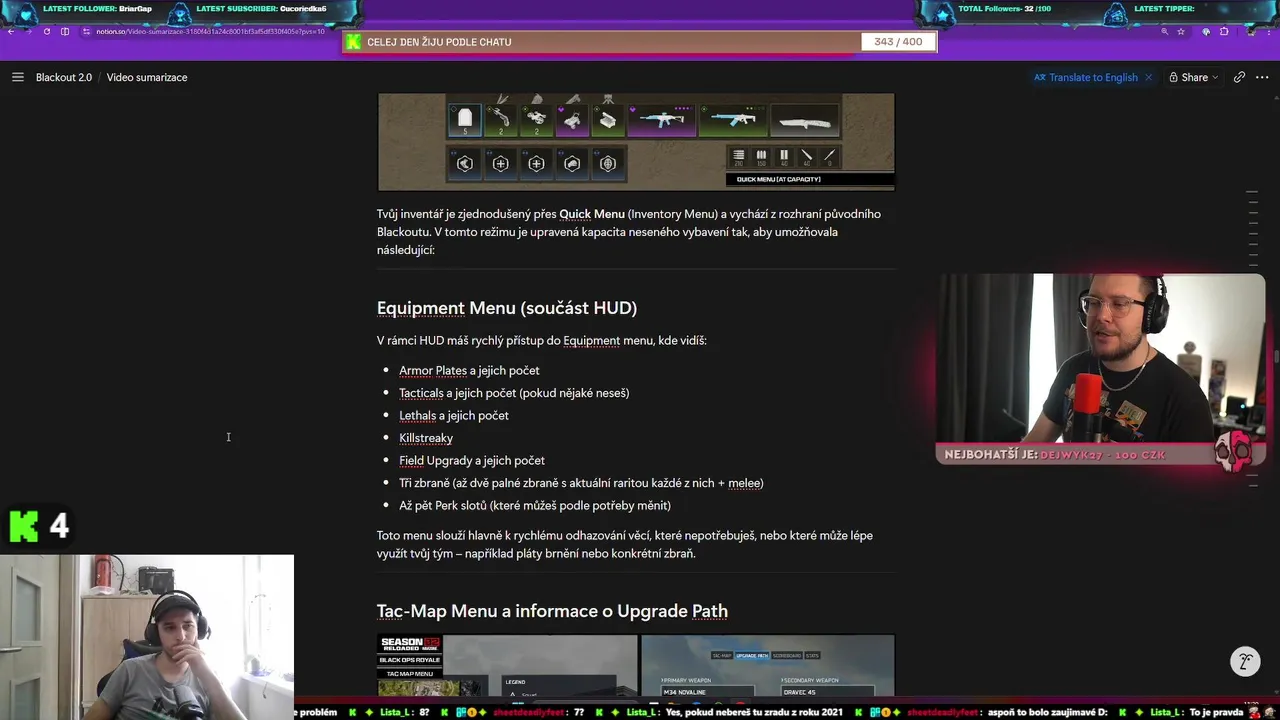Click bullet Až pět Perk slotů

point(535,505)
